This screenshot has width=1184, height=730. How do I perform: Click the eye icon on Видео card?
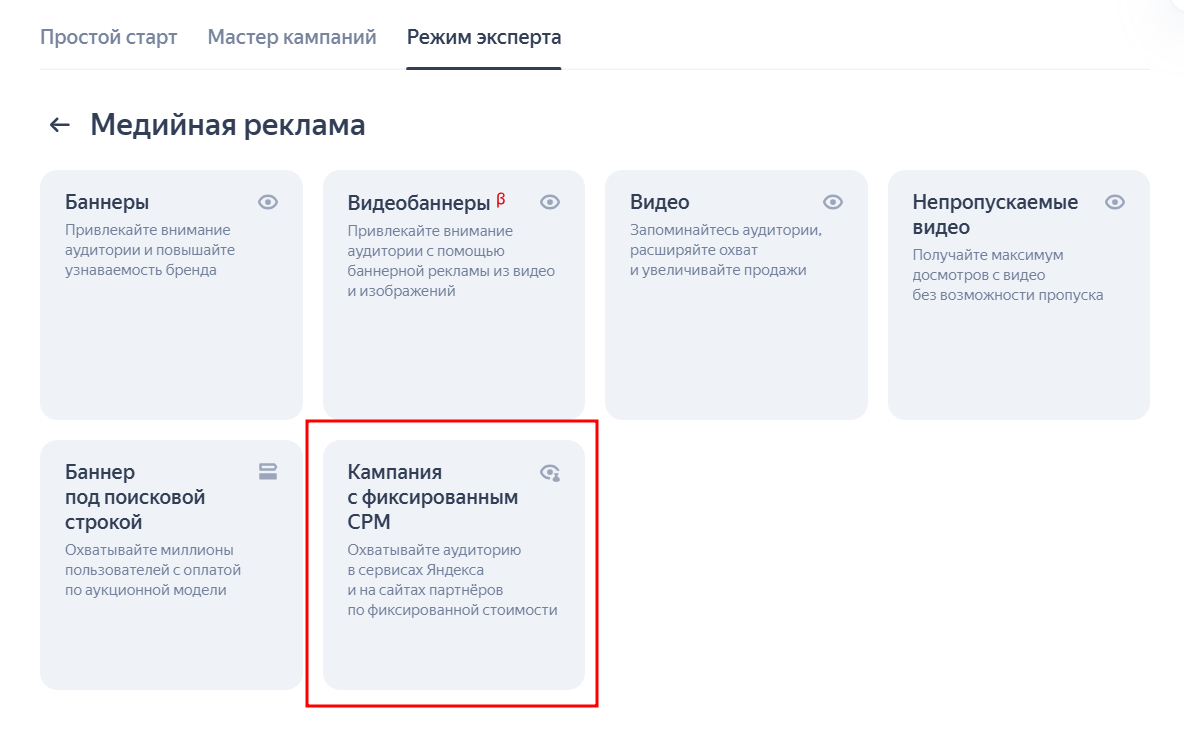click(833, 202)
